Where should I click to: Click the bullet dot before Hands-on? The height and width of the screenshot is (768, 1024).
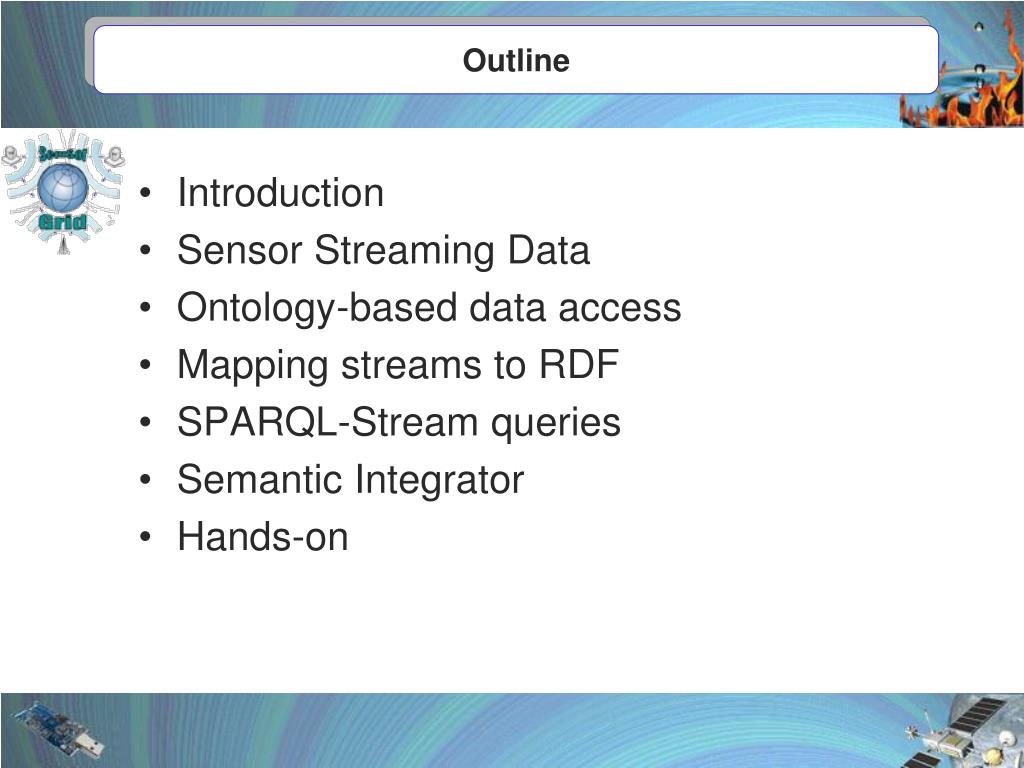145,537
